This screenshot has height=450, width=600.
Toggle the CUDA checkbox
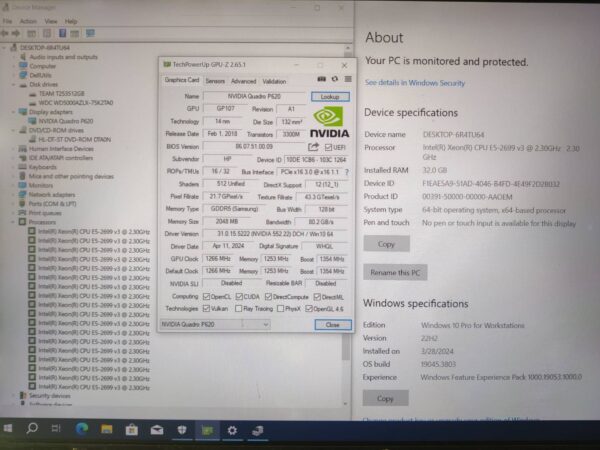(239, 297)
